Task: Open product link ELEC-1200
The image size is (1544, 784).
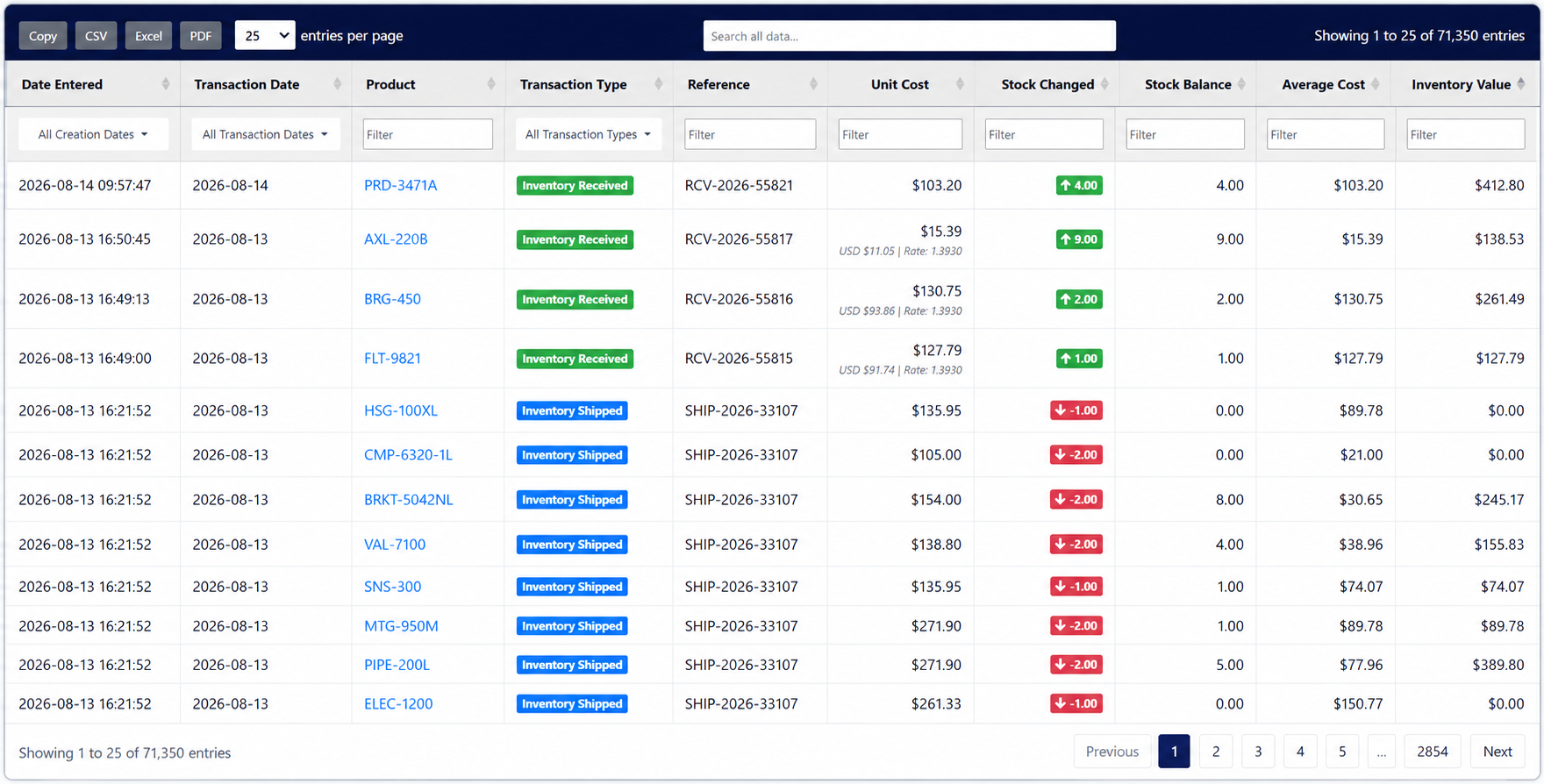Action: (x=398, y=703)
